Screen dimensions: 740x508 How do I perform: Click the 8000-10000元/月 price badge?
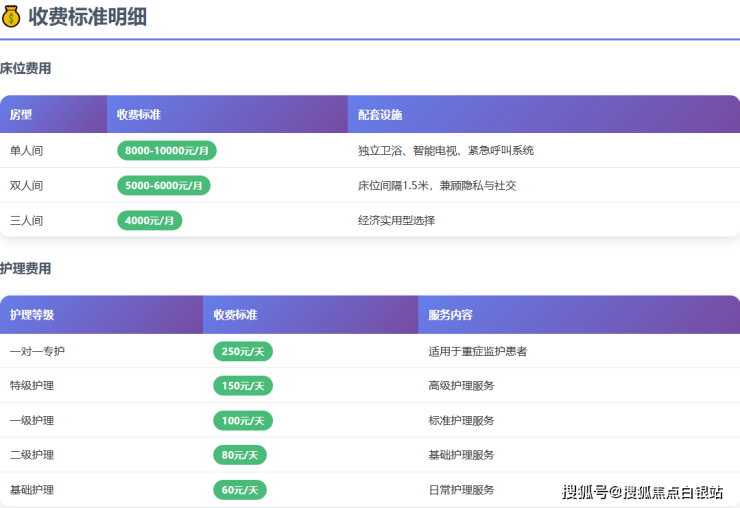166,151
